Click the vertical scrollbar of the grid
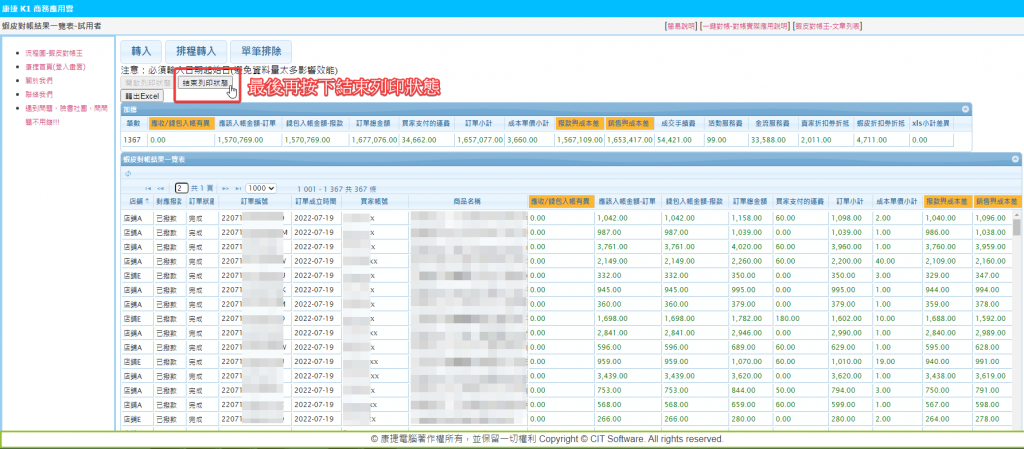The image size is (1024, 449). coord(1017,320)
